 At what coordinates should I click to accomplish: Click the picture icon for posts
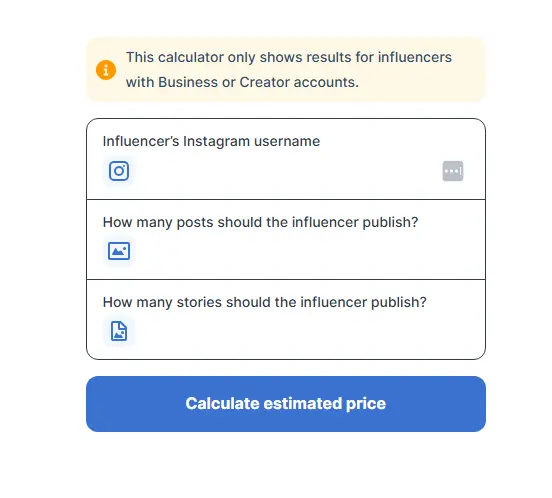tap(119, 251)
